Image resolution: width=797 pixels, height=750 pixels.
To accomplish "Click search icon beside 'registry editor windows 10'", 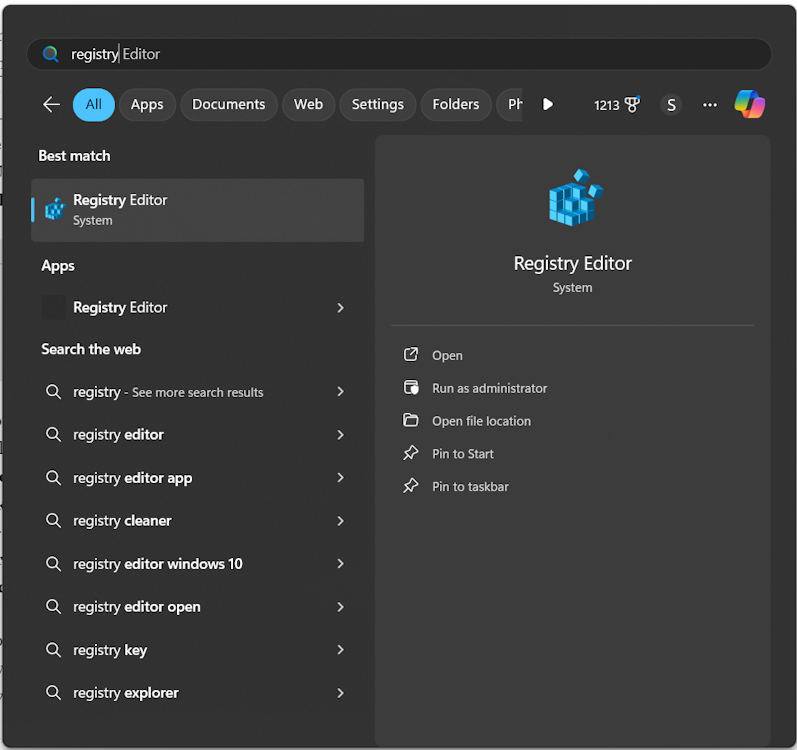I will click(x=53, y=564).
